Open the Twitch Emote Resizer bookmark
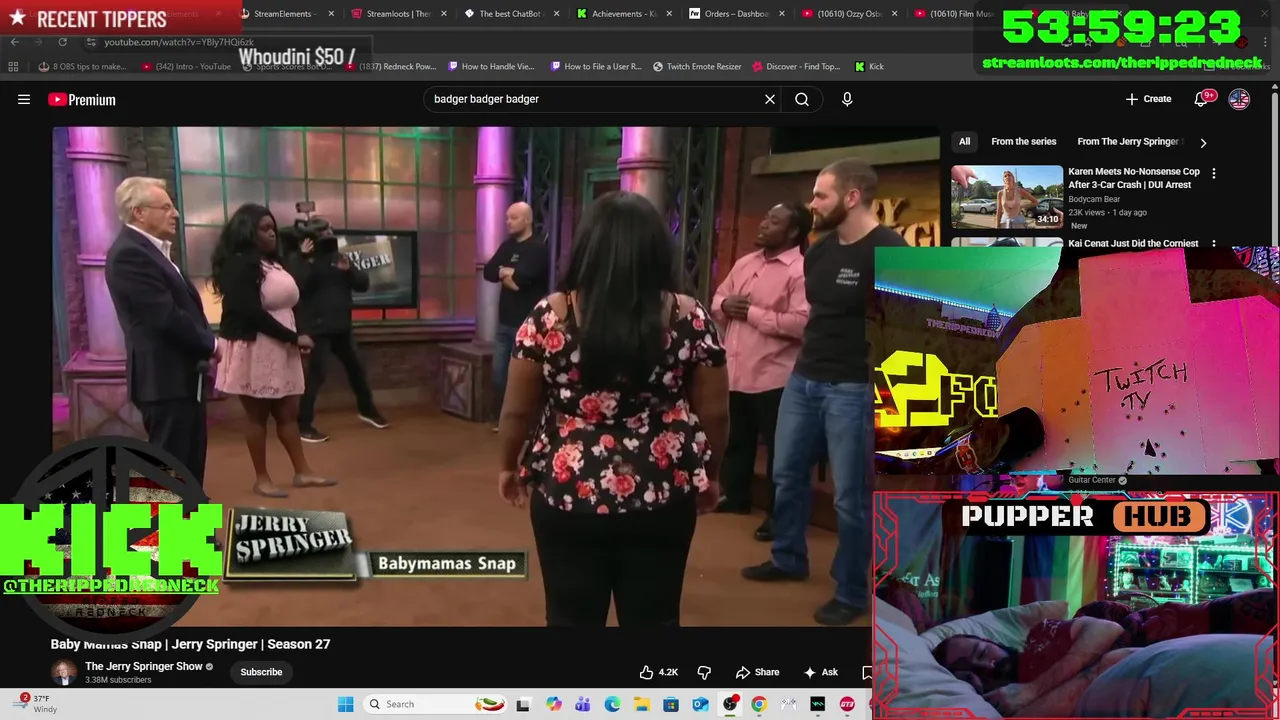This screenshot has height=720, width=1280. [697, 66]
